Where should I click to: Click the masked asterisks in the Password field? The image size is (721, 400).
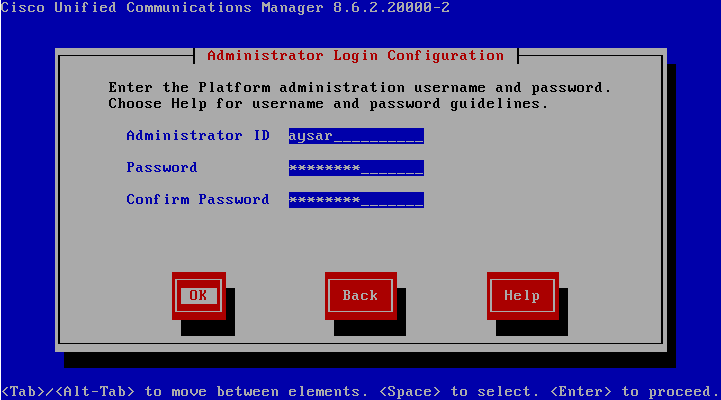[324, 168]
